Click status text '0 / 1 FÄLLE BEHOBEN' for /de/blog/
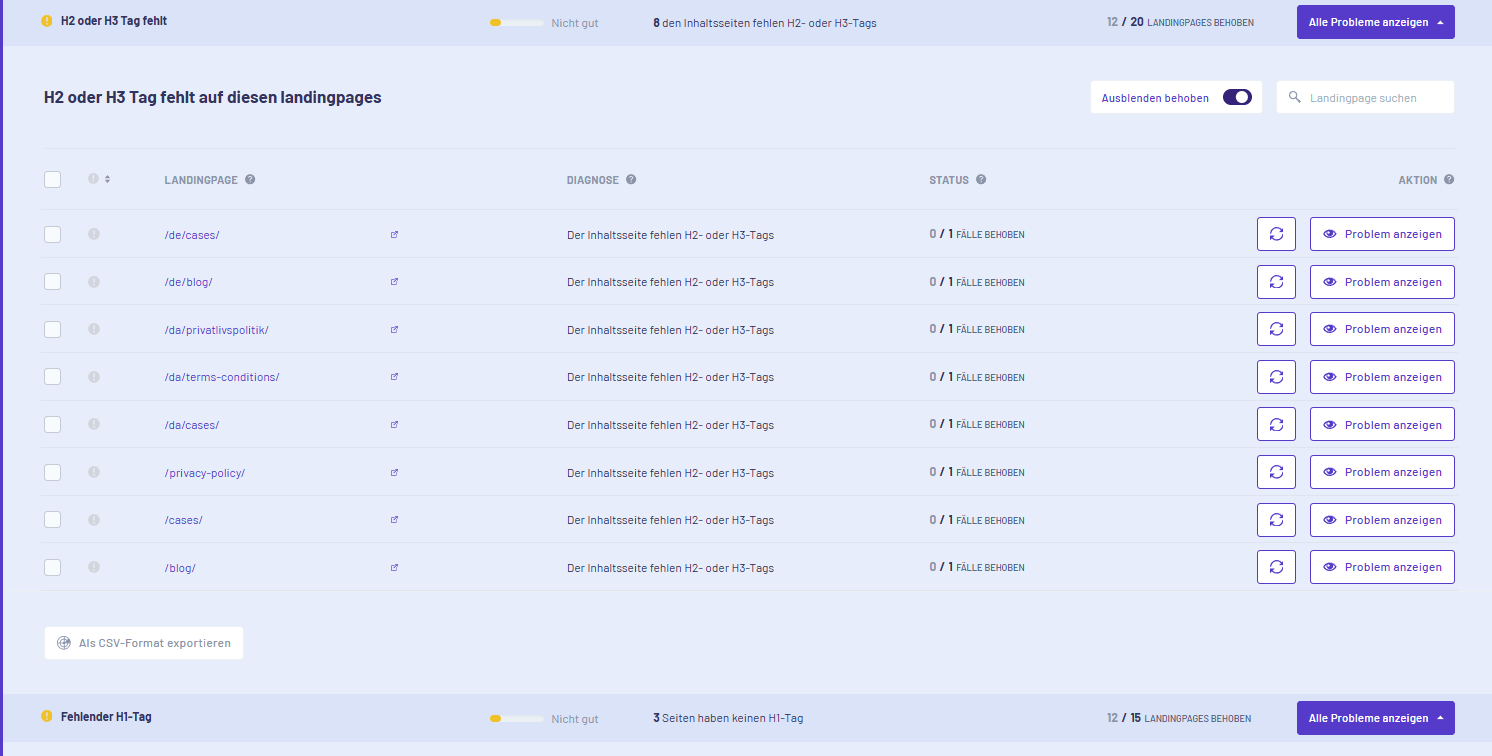The width and height of the screenshot is (1492, 756). point(977,282)
